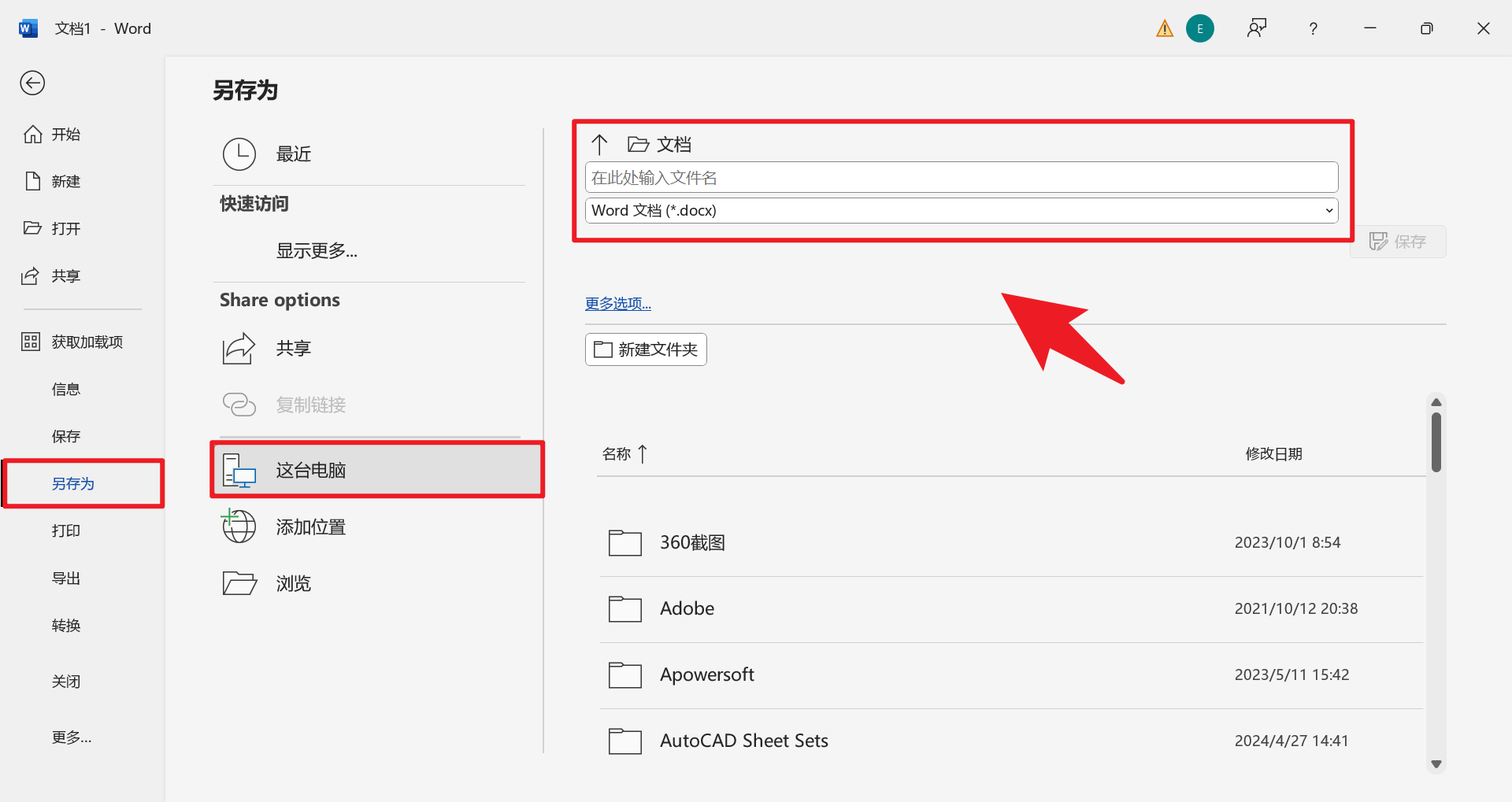Open the Info page in sidebar
Viewport: 1512px width, 802px height.
click(x=66, y=390)
